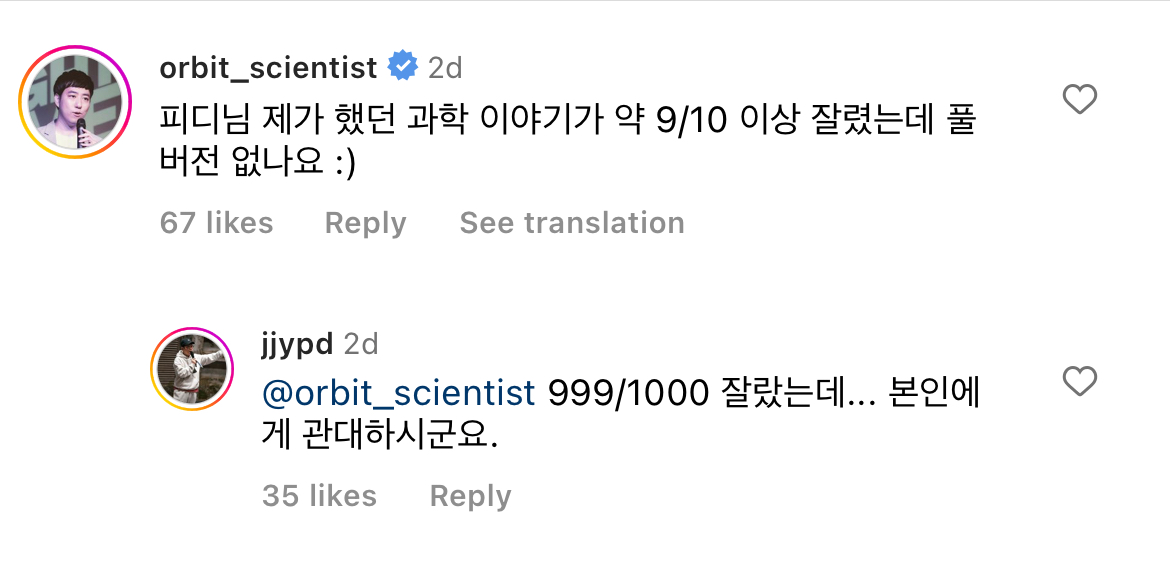This screenshot has width=1170, height=579.
Task: Tap the heart icon beside orbit_scientist's comment
Action: [1078, 100]
